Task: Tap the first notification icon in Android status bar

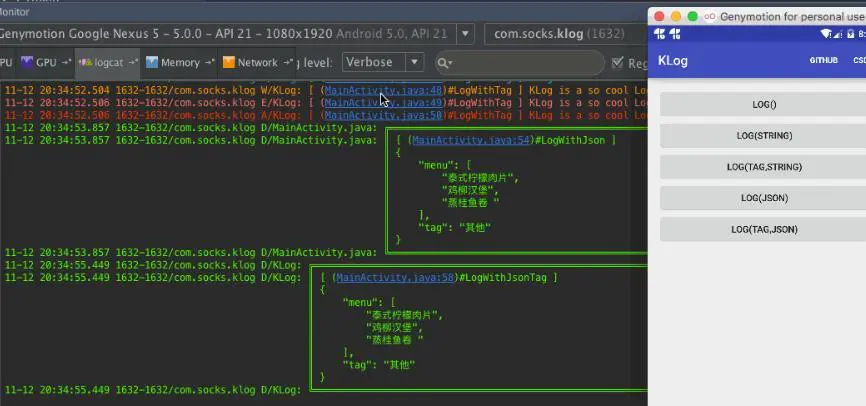Action: 659,34
